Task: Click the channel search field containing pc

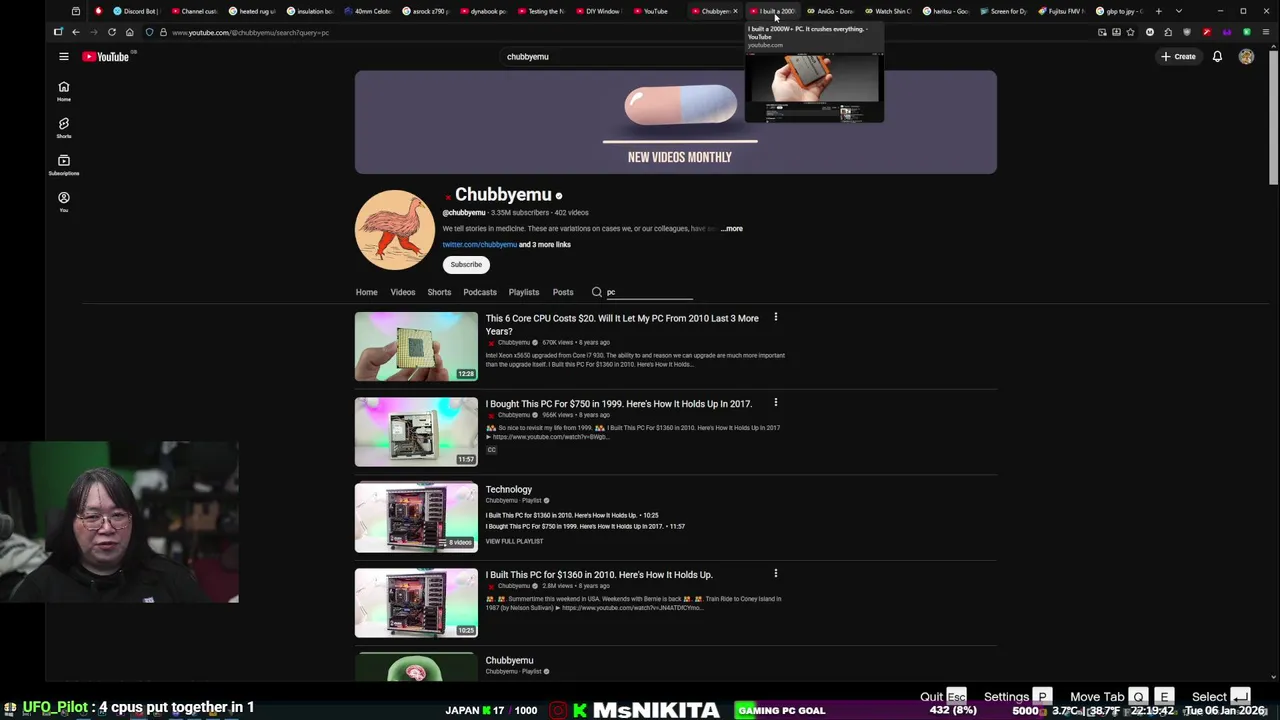Action: [650, 292]
